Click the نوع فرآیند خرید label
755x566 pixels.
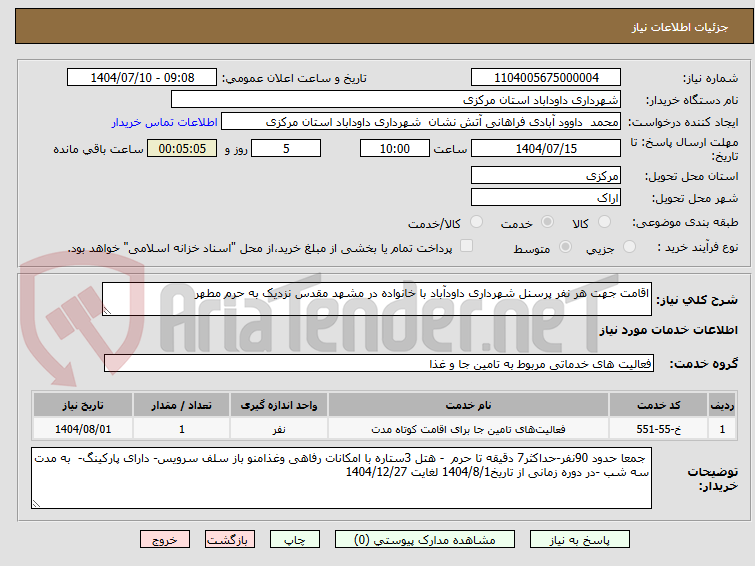698,247
